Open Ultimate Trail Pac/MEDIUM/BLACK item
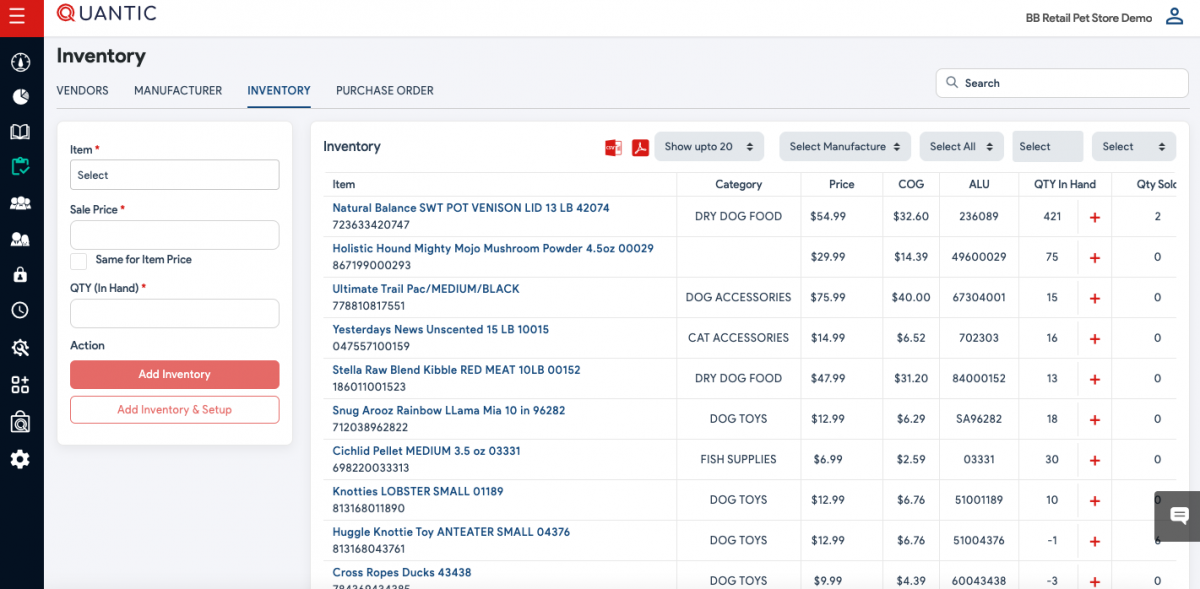Image resolution: width=1200 pixels, height=589 pixels. pyautogui.click(x=426, y=289)
